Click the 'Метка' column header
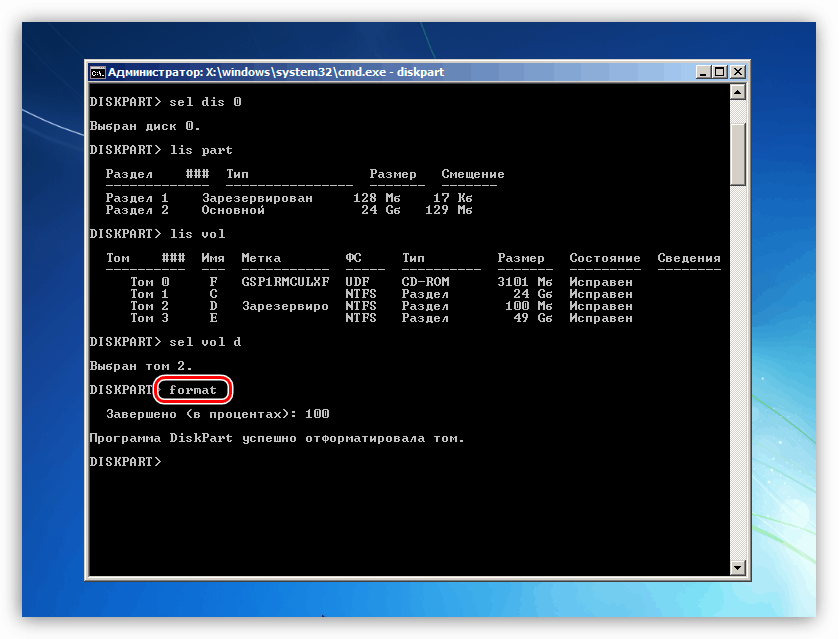Image resolution: width=838 pixels, height=639 pixels. (261, 258)
